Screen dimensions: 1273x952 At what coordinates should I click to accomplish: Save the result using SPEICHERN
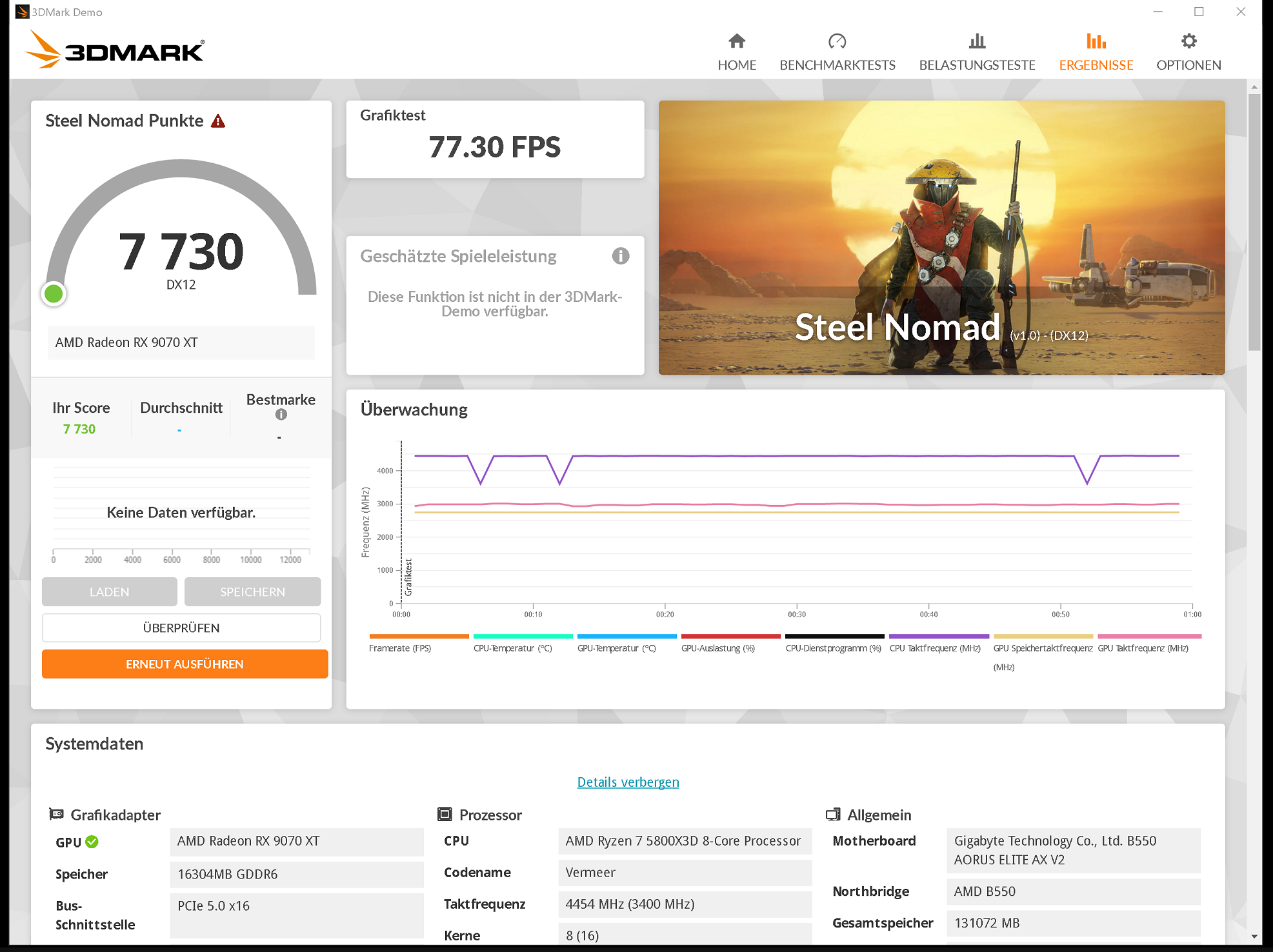252,591
